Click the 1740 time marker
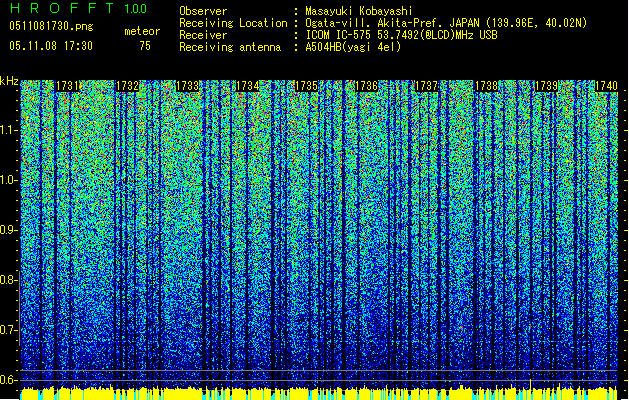This screenshot has height=400, width=629. pyautogui.click(x=606, y=86)
